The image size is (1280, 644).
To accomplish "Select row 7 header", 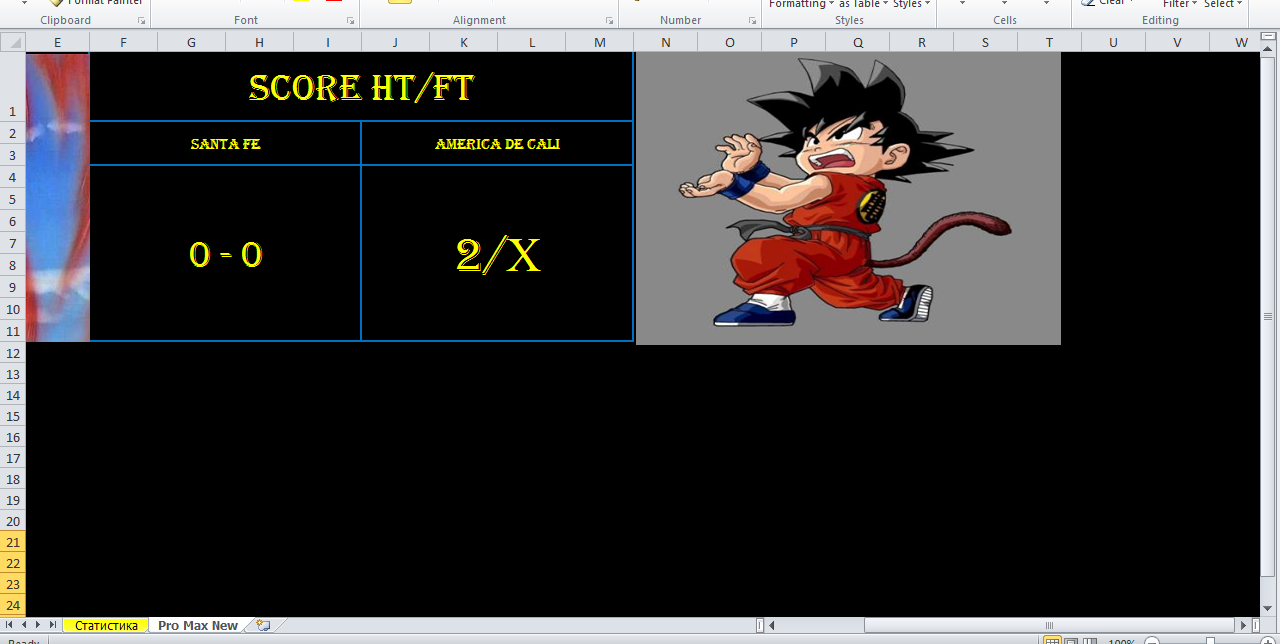I will 13,243.
